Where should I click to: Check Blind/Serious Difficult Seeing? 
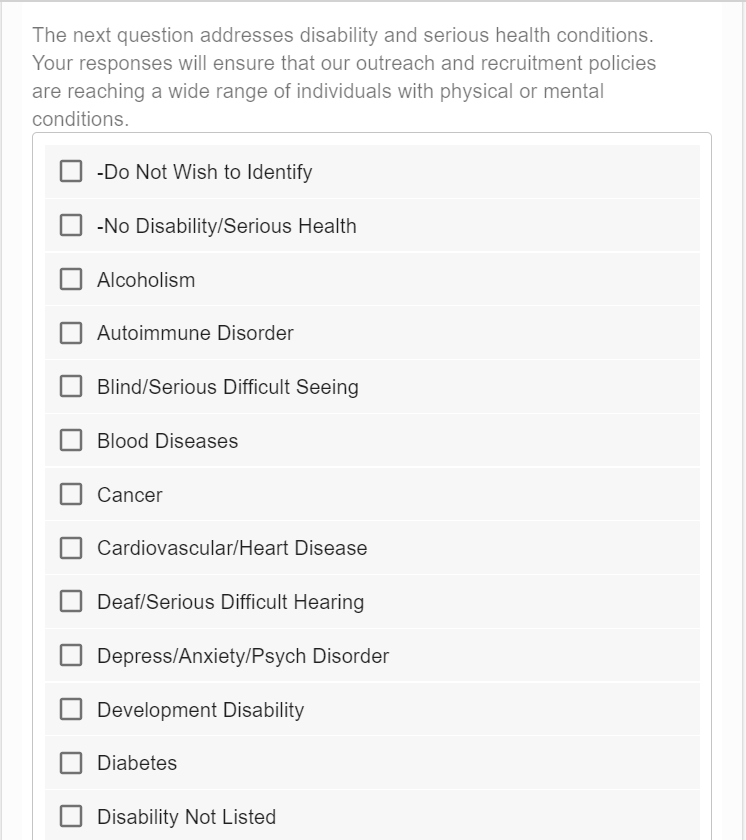[x=71, y=387]
